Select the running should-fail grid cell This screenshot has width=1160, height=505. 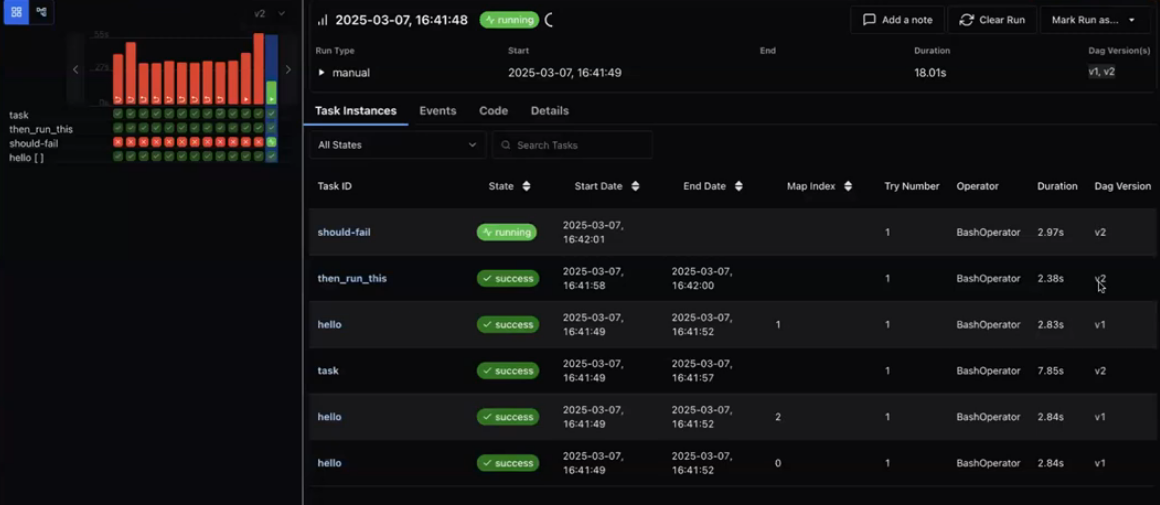coord(271,143)
